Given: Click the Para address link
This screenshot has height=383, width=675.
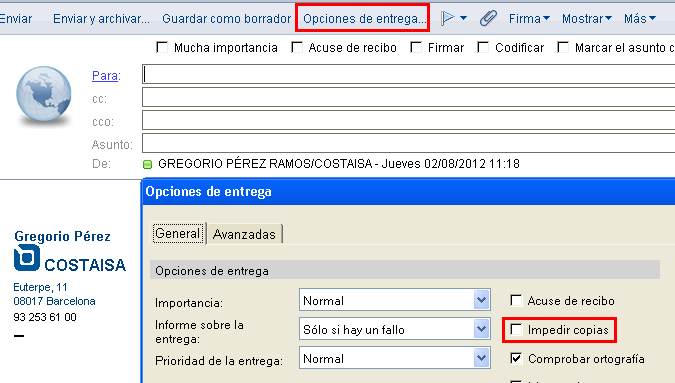Looking at the screenshot, I should 105,76.
